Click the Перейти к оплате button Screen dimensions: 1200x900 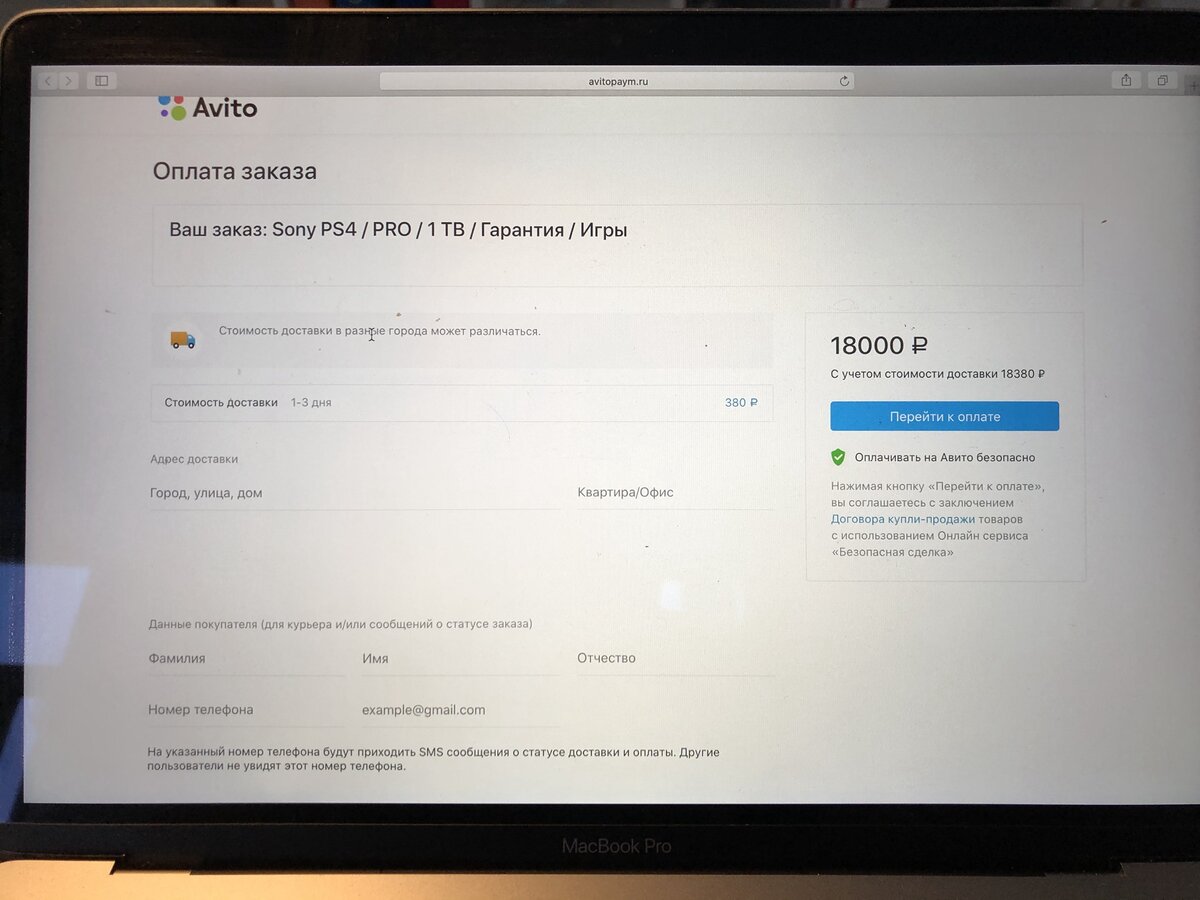click(944, 416)
